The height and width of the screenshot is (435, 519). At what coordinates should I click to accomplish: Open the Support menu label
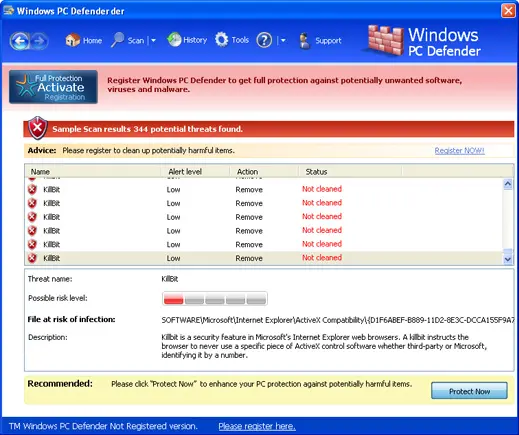(328, 41)
